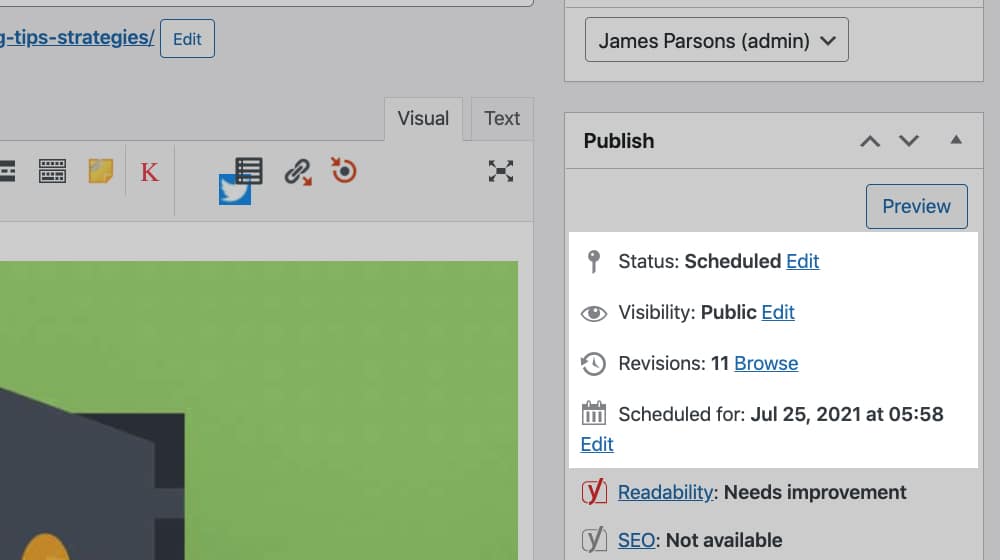Click the toolbar toggle keyboard icon
The width and height of the screenshot is (1000, 560).
click(x=52, y=171)
